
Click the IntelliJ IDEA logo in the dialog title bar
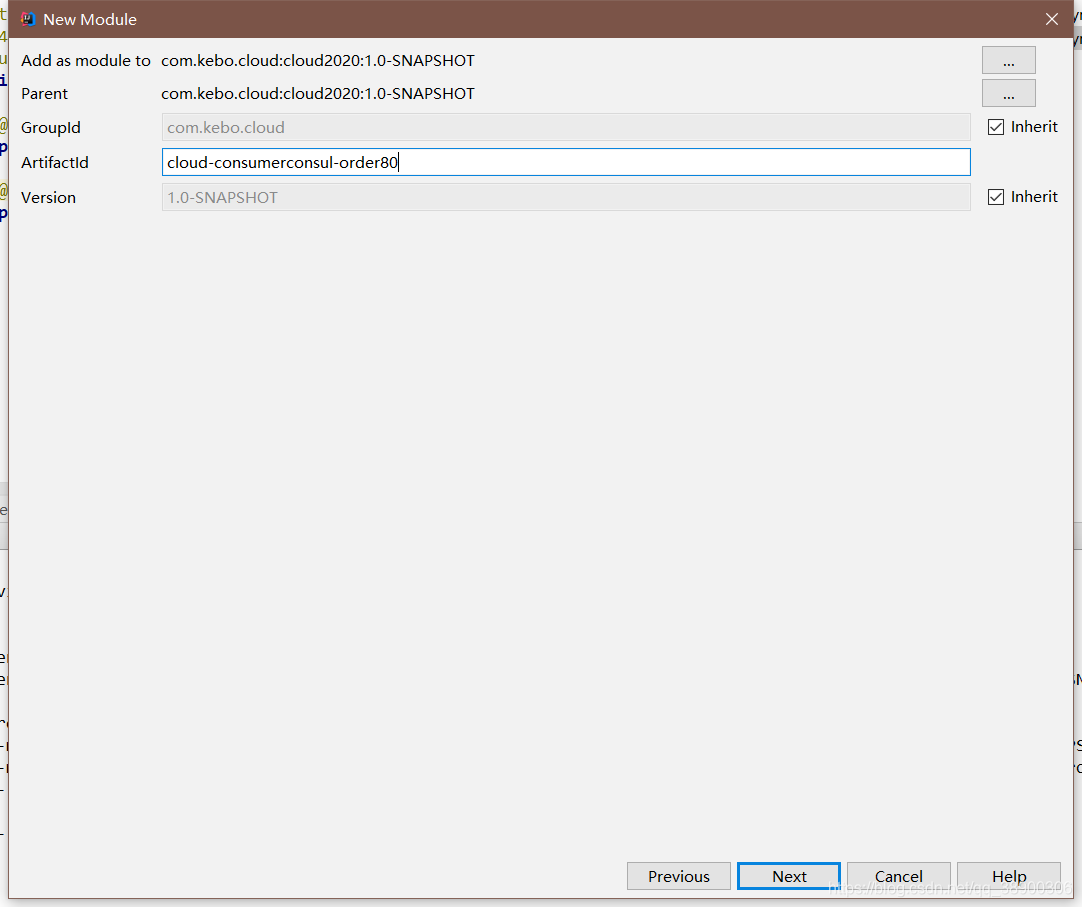[29, 18]
